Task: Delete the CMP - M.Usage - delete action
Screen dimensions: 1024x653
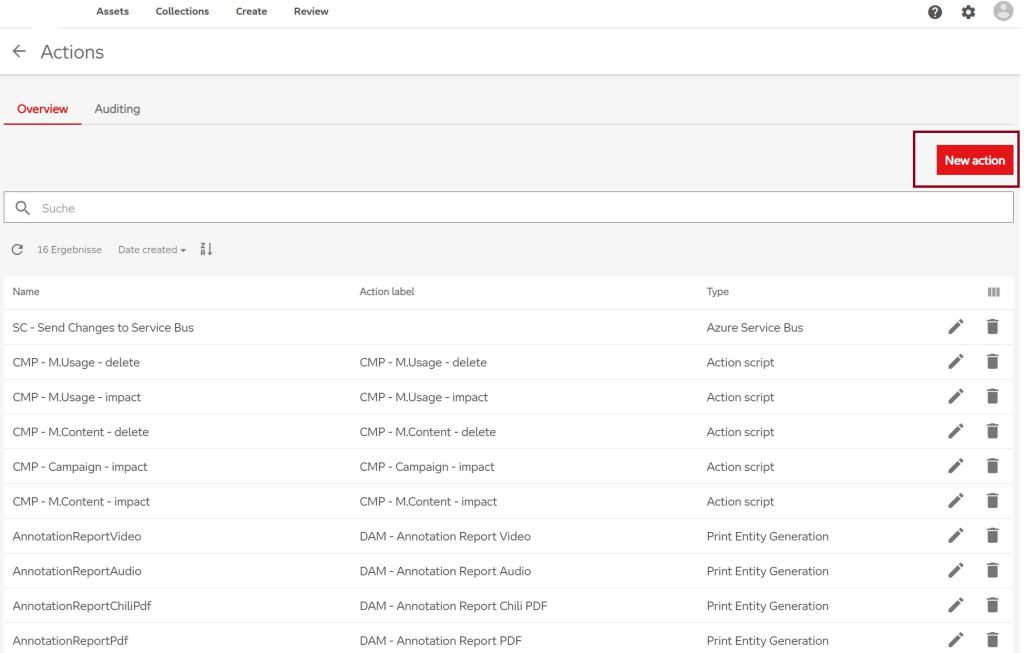Action: click(992, 362)
